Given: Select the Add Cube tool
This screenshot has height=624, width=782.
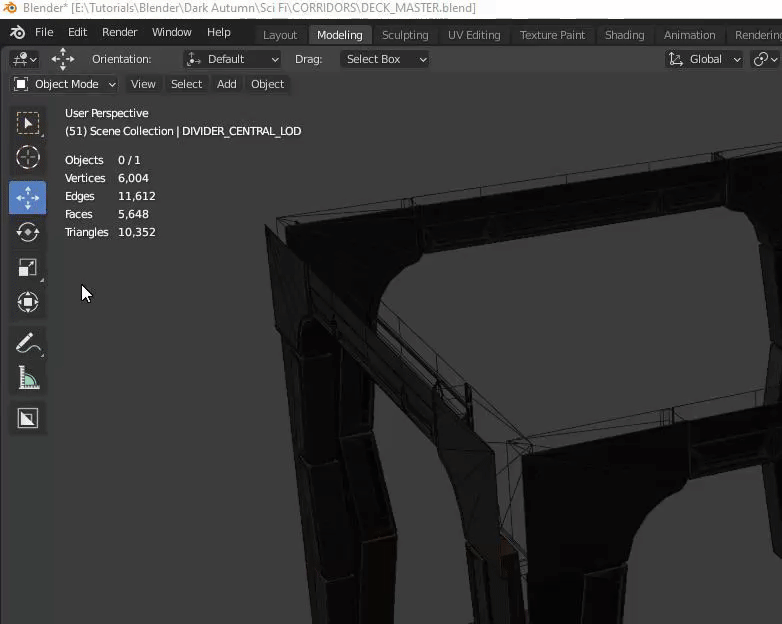Looking at the screenshot, I should (27, 418).
